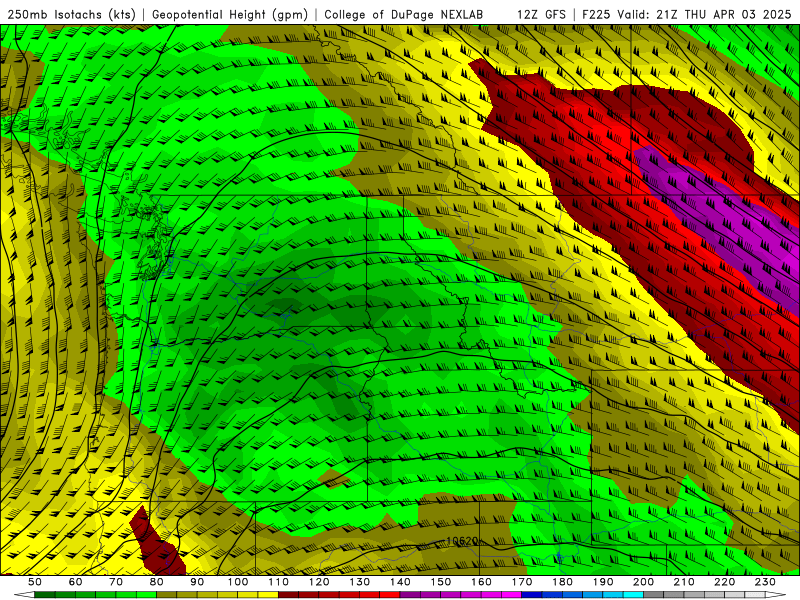Viewport: 800px width, 600px height.
Task: Click the 80 kt value on the color scale
Action: coord(157,582)
